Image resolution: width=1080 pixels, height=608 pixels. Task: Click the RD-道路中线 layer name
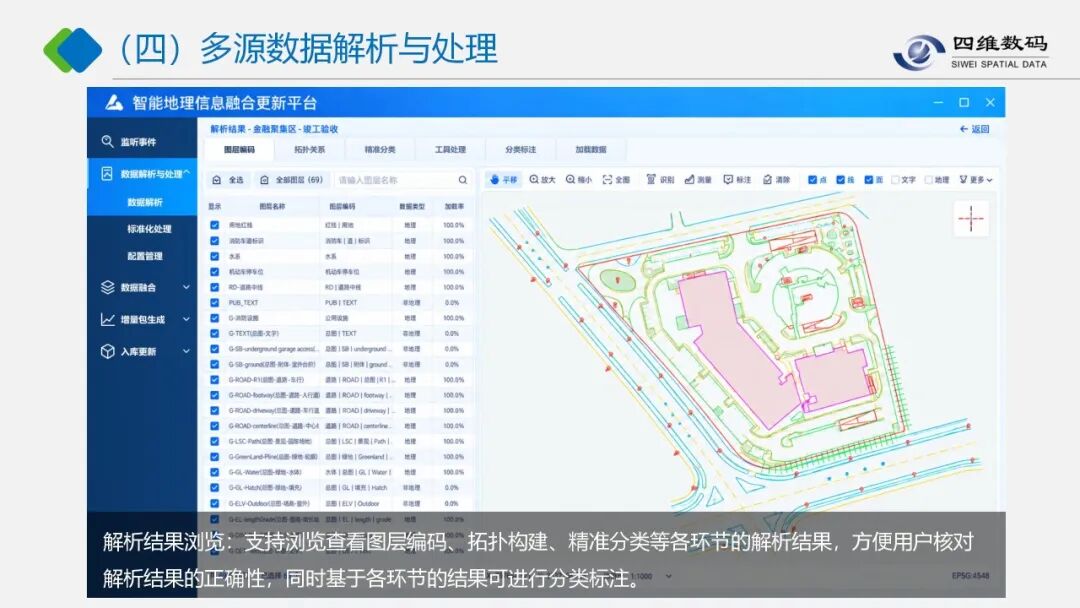245,287
